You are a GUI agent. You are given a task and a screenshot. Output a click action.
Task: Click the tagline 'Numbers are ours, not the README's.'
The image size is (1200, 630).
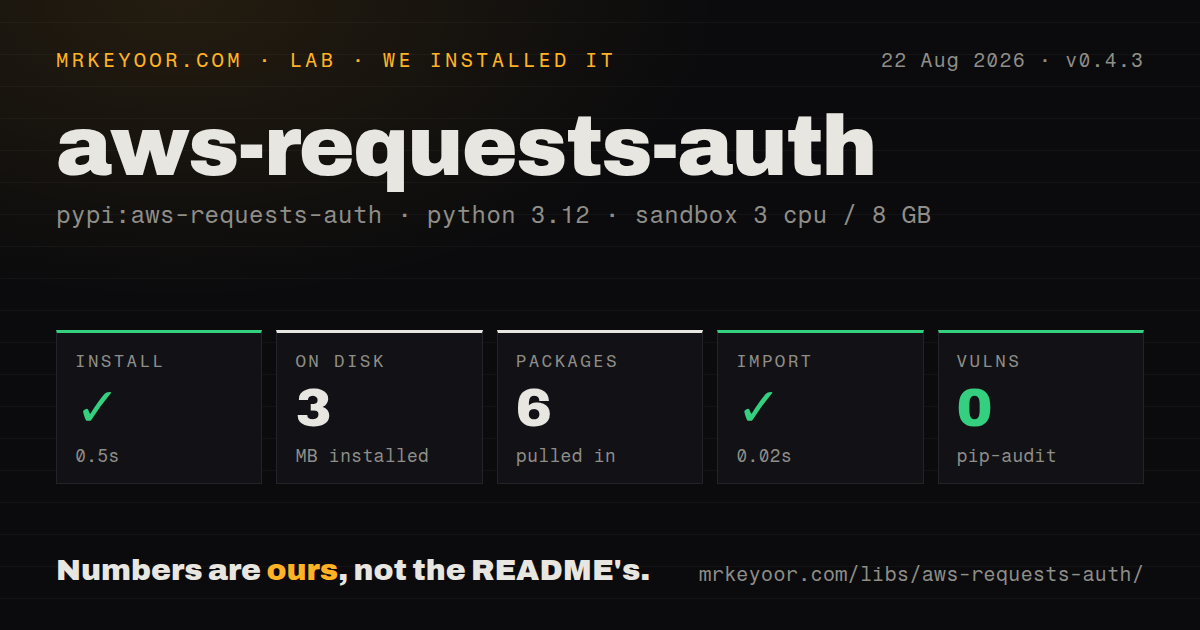353,571
